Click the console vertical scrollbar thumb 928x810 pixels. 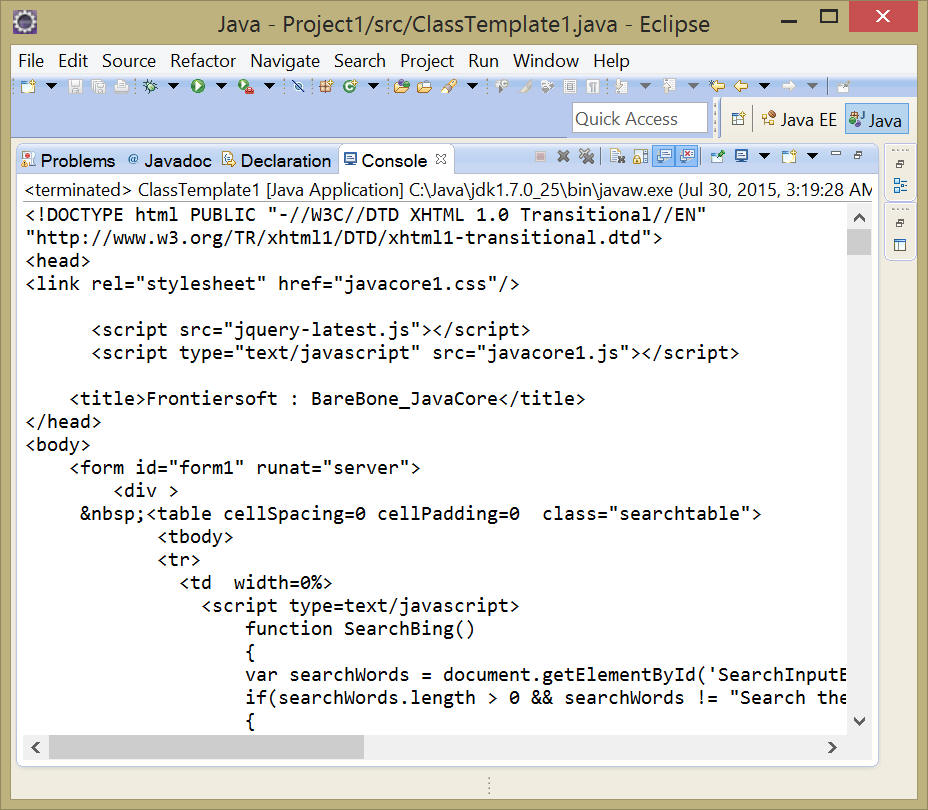pyautogui.click(x=859, y=242)
